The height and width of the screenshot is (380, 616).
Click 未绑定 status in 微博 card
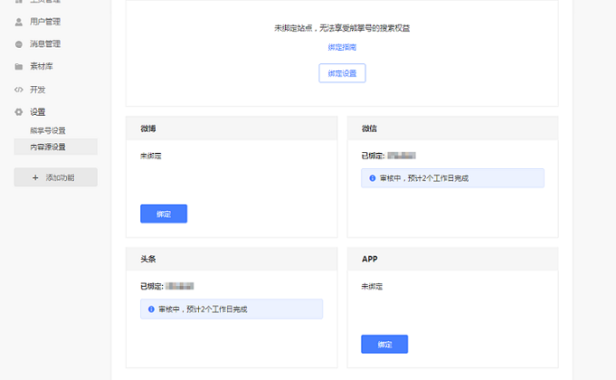[x=151, y=156]
